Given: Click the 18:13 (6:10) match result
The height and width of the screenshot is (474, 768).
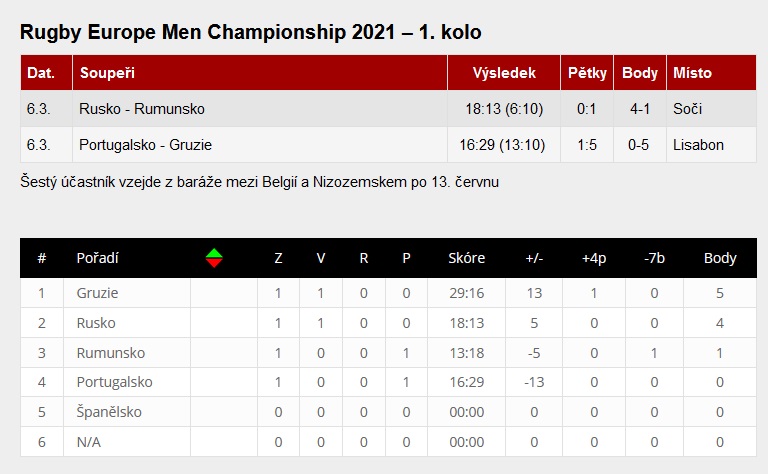Looking at the screenshot, I should point(502,109).
